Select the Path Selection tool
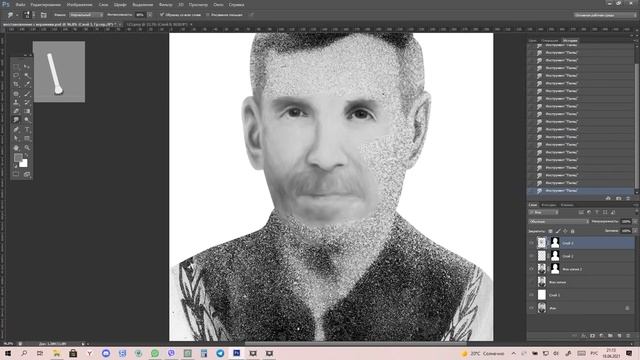The image size is (640, 360). 16,138
